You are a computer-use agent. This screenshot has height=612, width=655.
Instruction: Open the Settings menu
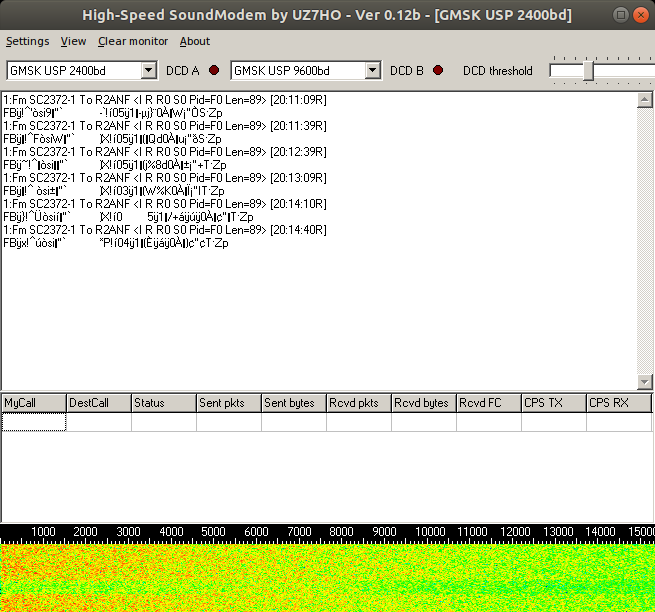point(28,41)
